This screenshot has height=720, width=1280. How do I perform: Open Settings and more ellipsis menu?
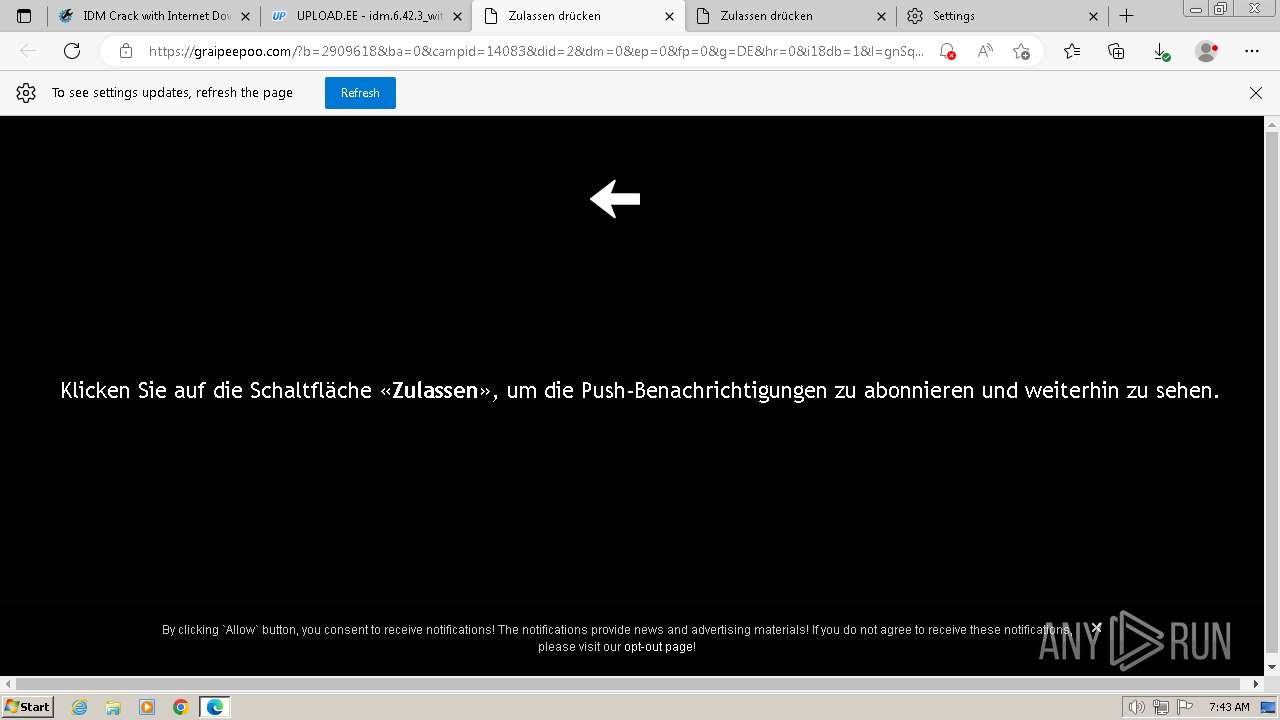(1252, 51)
